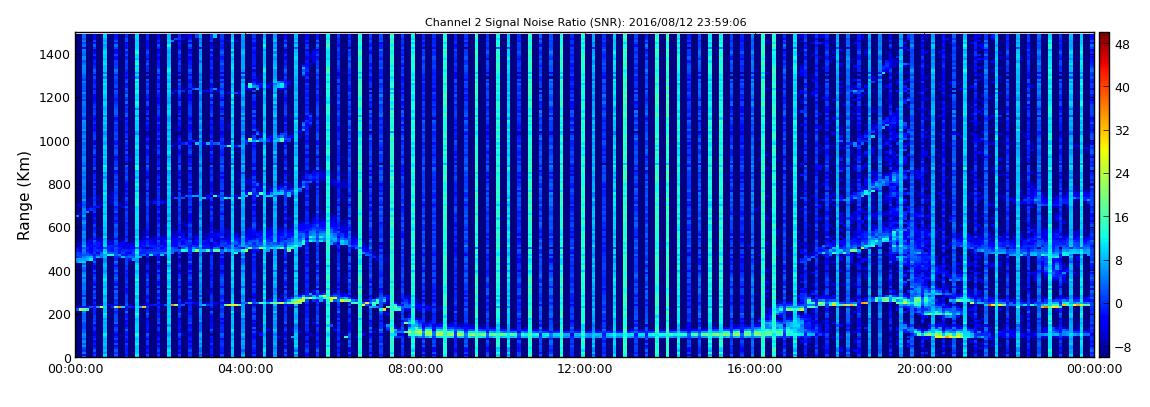Click the 1400 tick label on the range axis
Image resolution: width=1150 pixels, height=407 pixels.
click(56, 54)
